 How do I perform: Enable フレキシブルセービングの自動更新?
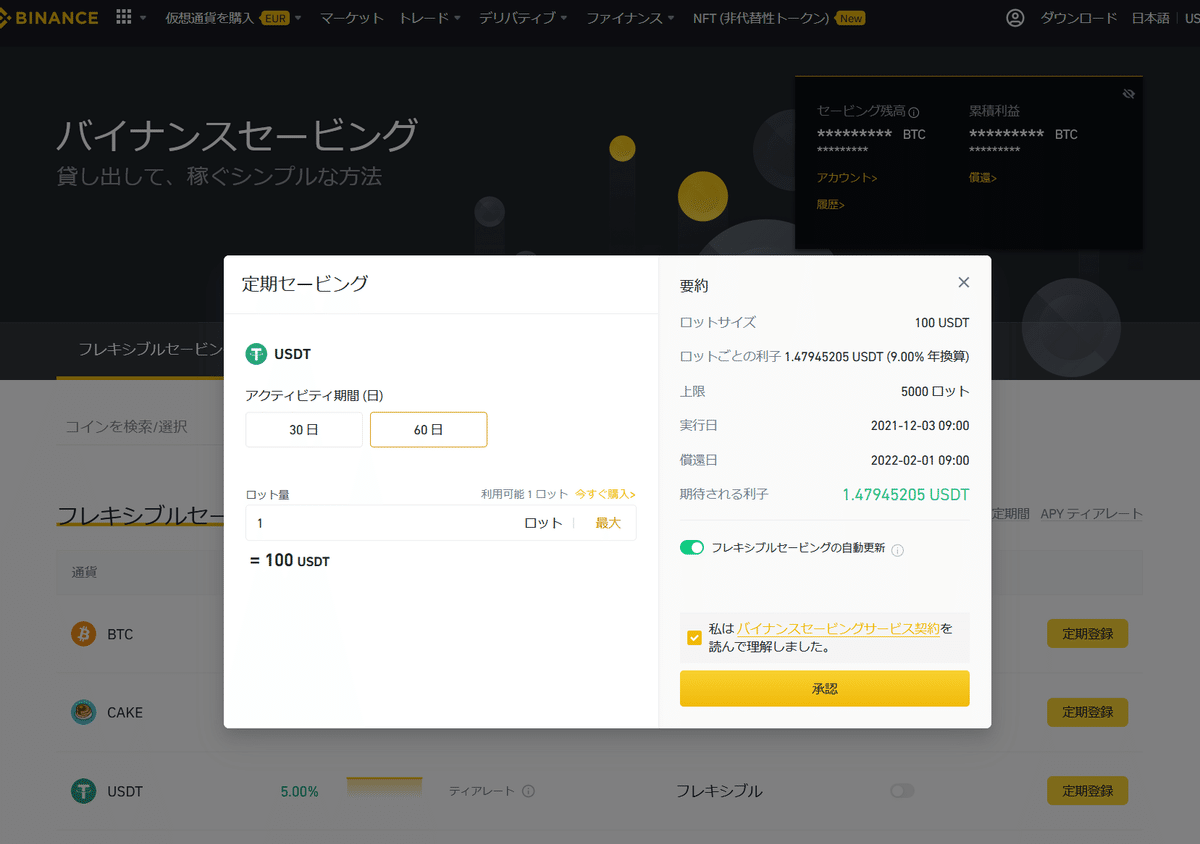click(692, 548)
